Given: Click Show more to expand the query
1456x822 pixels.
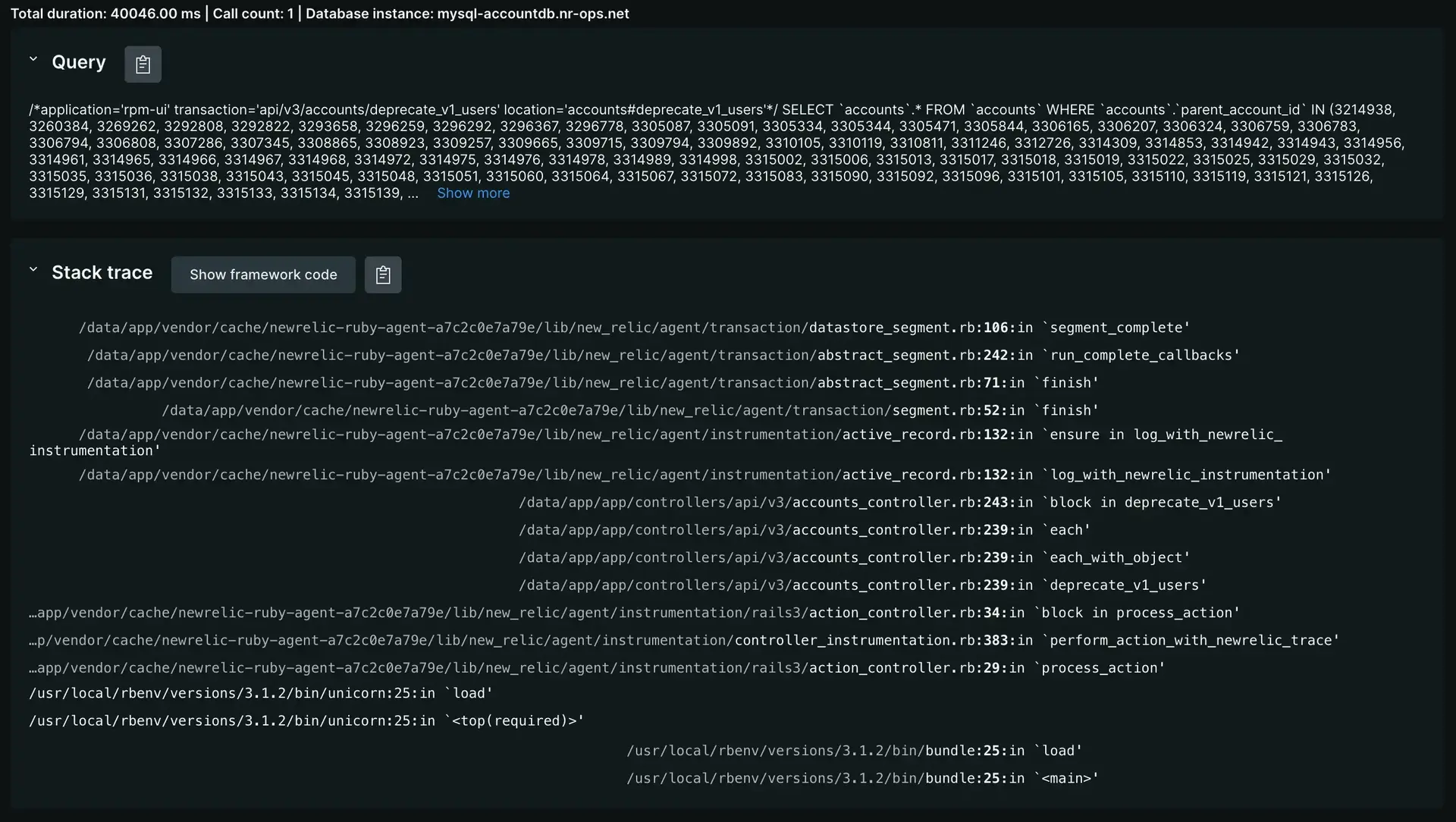Looking at the screenshot, I should (x=472, y=193).
